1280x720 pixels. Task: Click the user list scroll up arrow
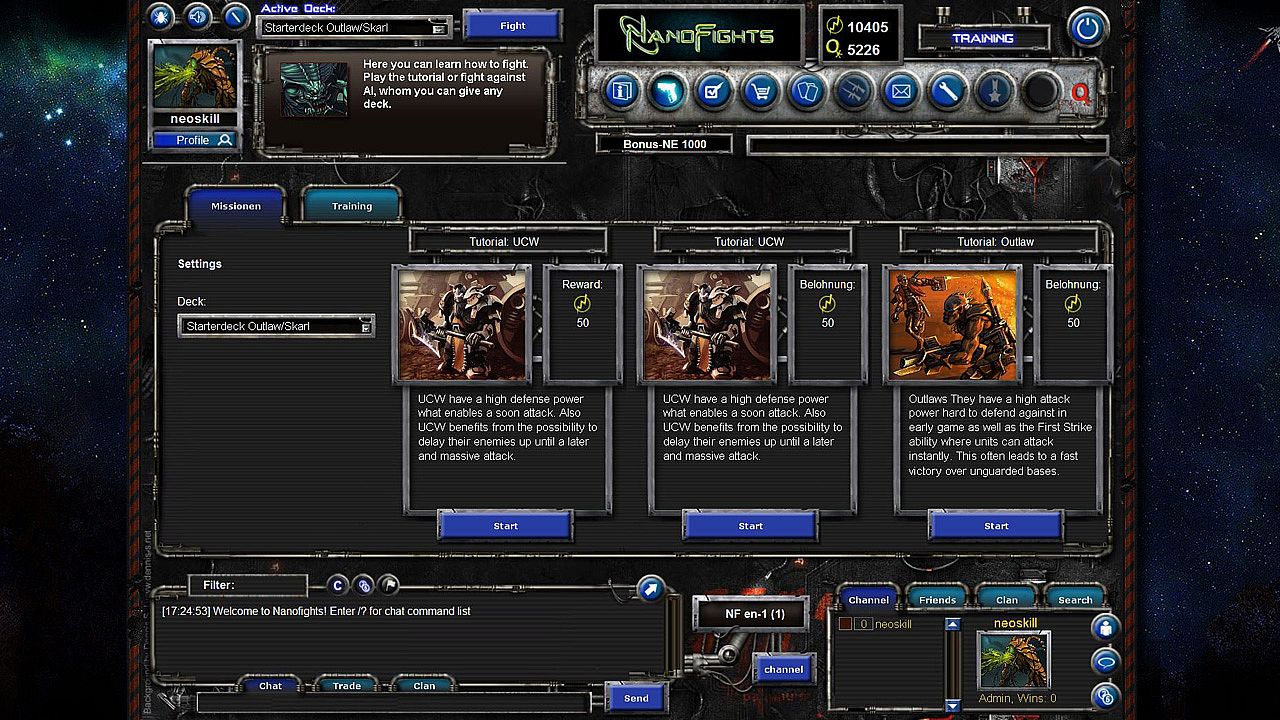coord(953,625)
